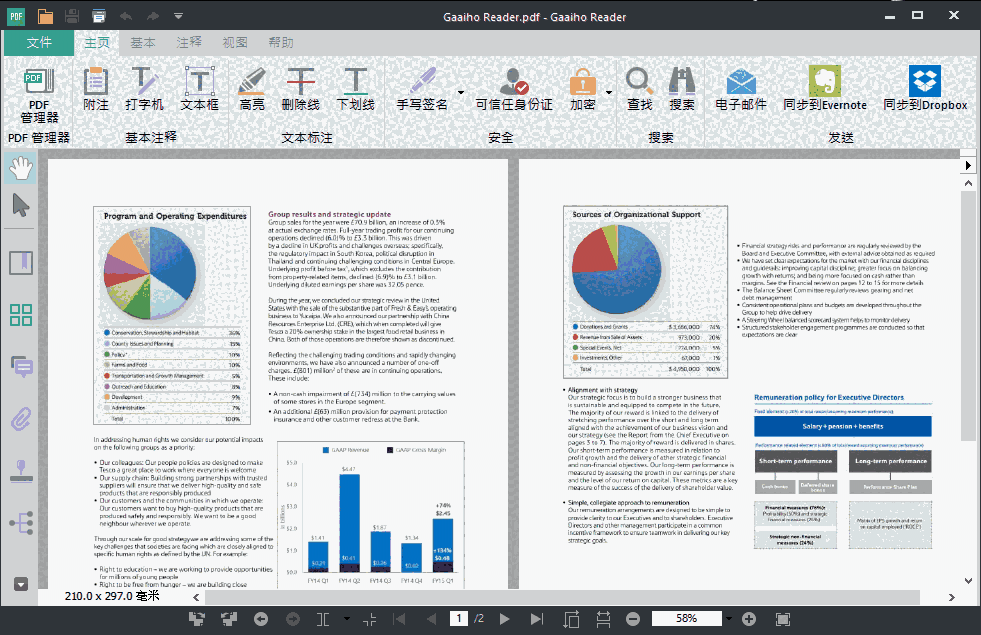This screenshot has width=981, height=635.
Task: Click the open folder icon in title bar
Action: [45, 16]
